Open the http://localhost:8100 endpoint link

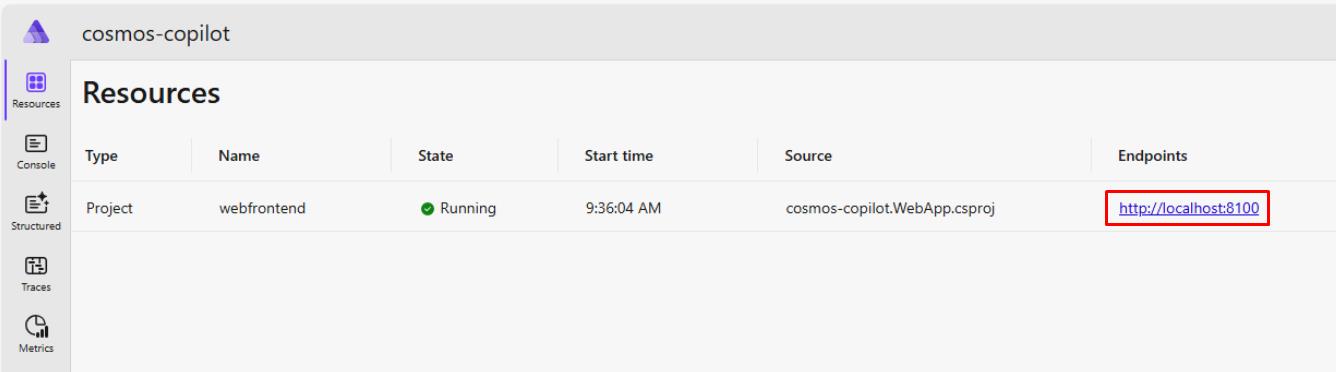[1188, 209]
